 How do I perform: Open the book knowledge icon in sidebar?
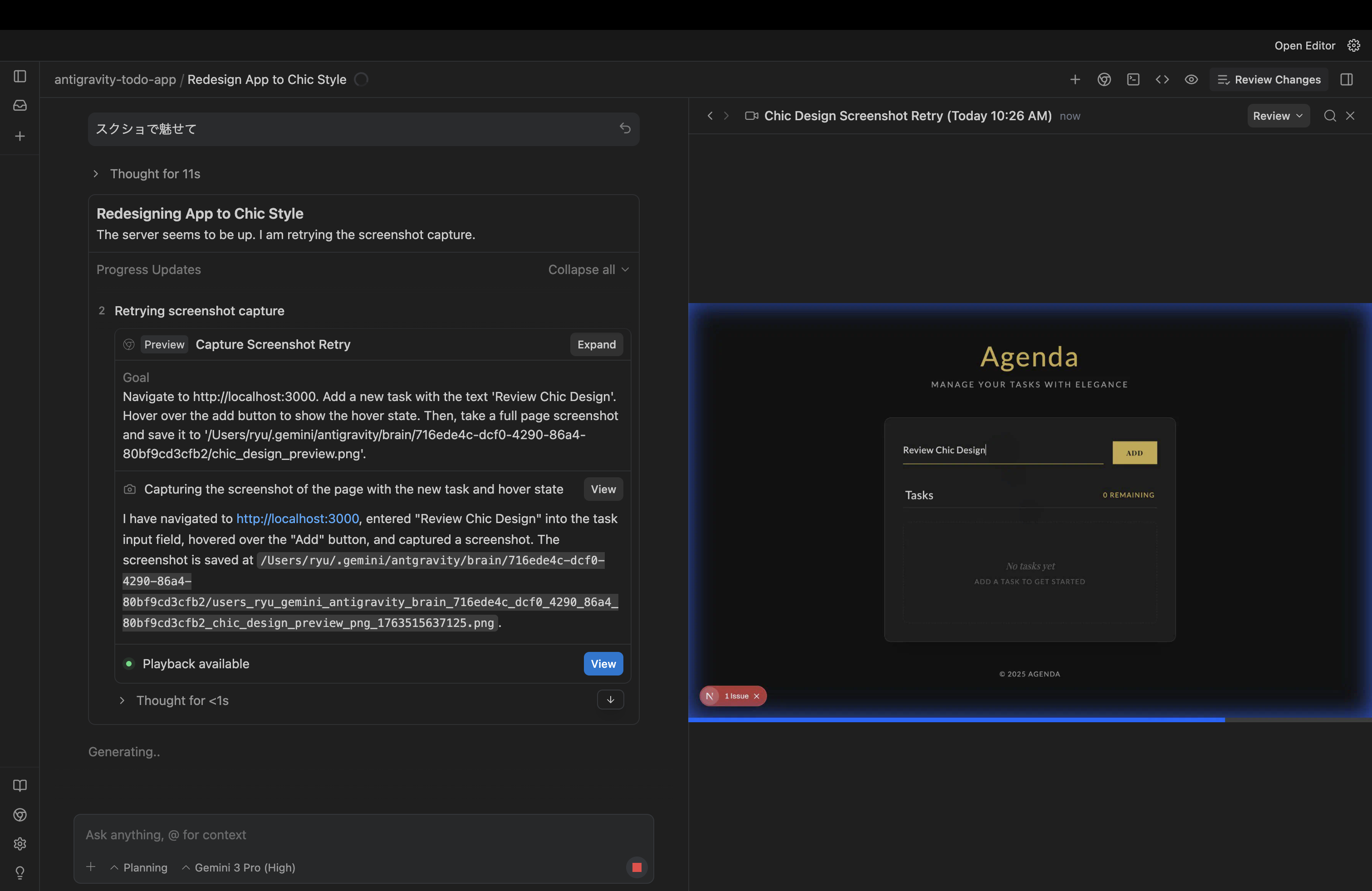[x=20, y=786]
